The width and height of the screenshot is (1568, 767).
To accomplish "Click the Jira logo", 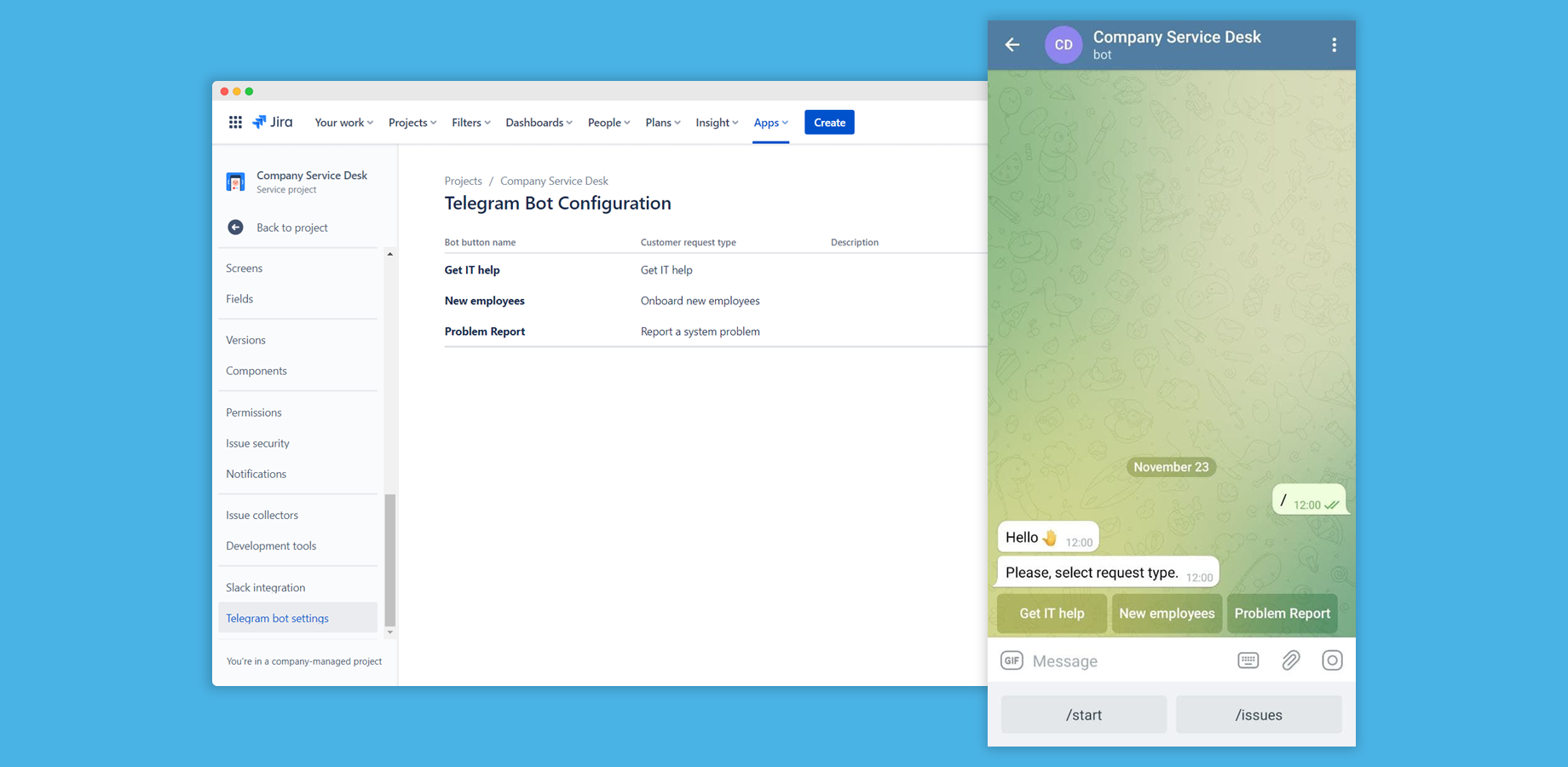I will [x=273, y=122].
